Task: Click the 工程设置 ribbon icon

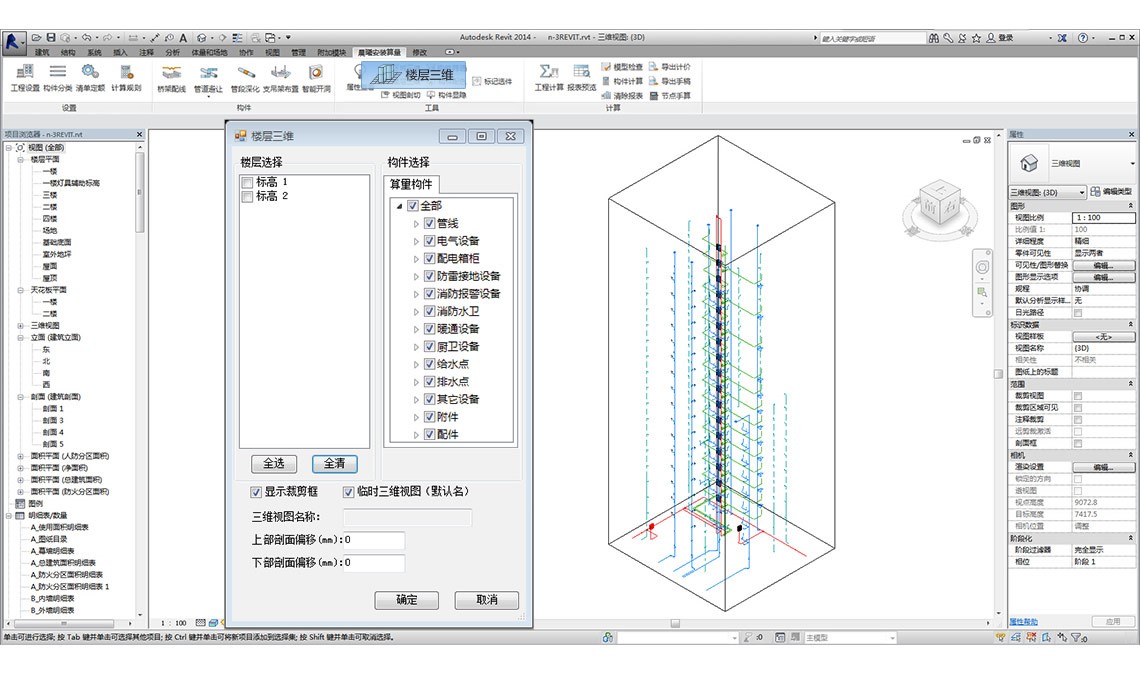Action: [24, 76]
